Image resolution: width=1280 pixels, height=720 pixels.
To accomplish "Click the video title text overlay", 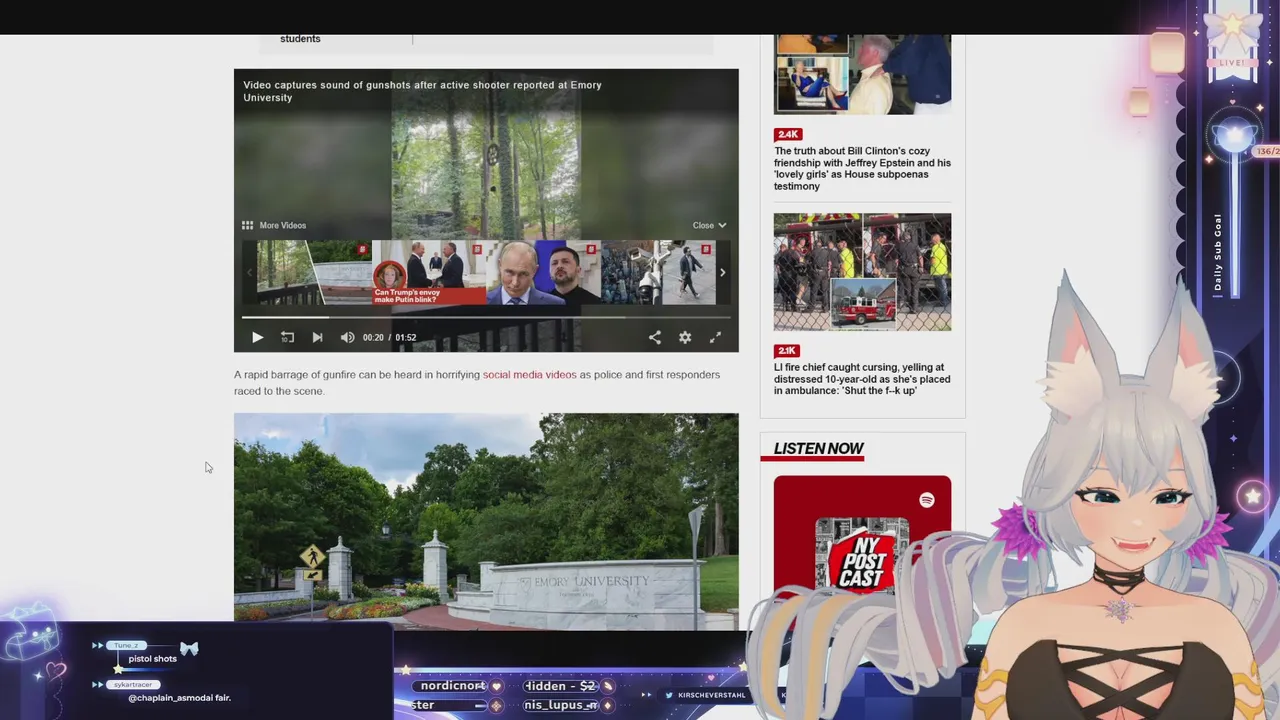I will (422, 91).
